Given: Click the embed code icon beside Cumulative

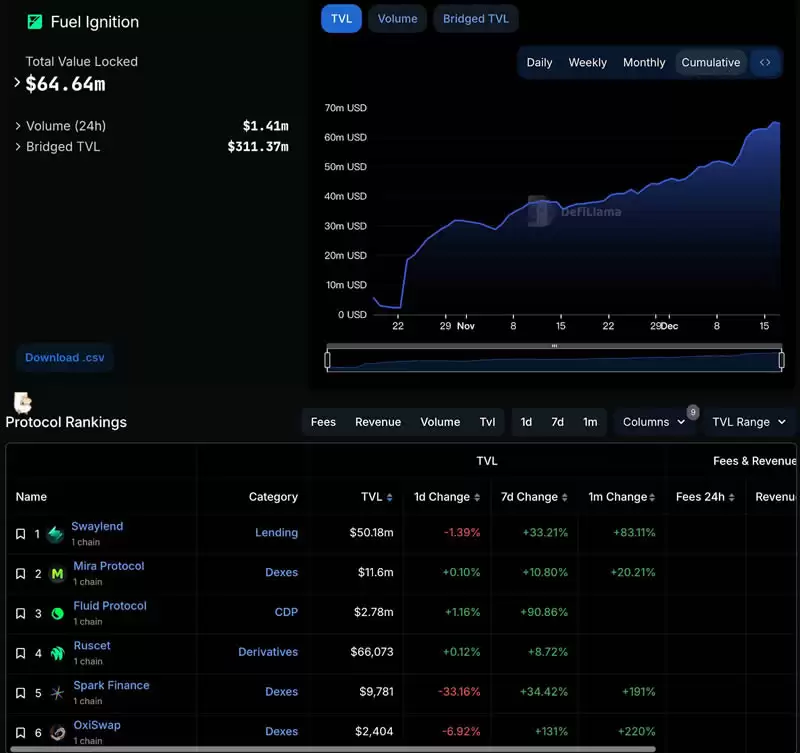Looking at the screenshot, I should (765, 62).
